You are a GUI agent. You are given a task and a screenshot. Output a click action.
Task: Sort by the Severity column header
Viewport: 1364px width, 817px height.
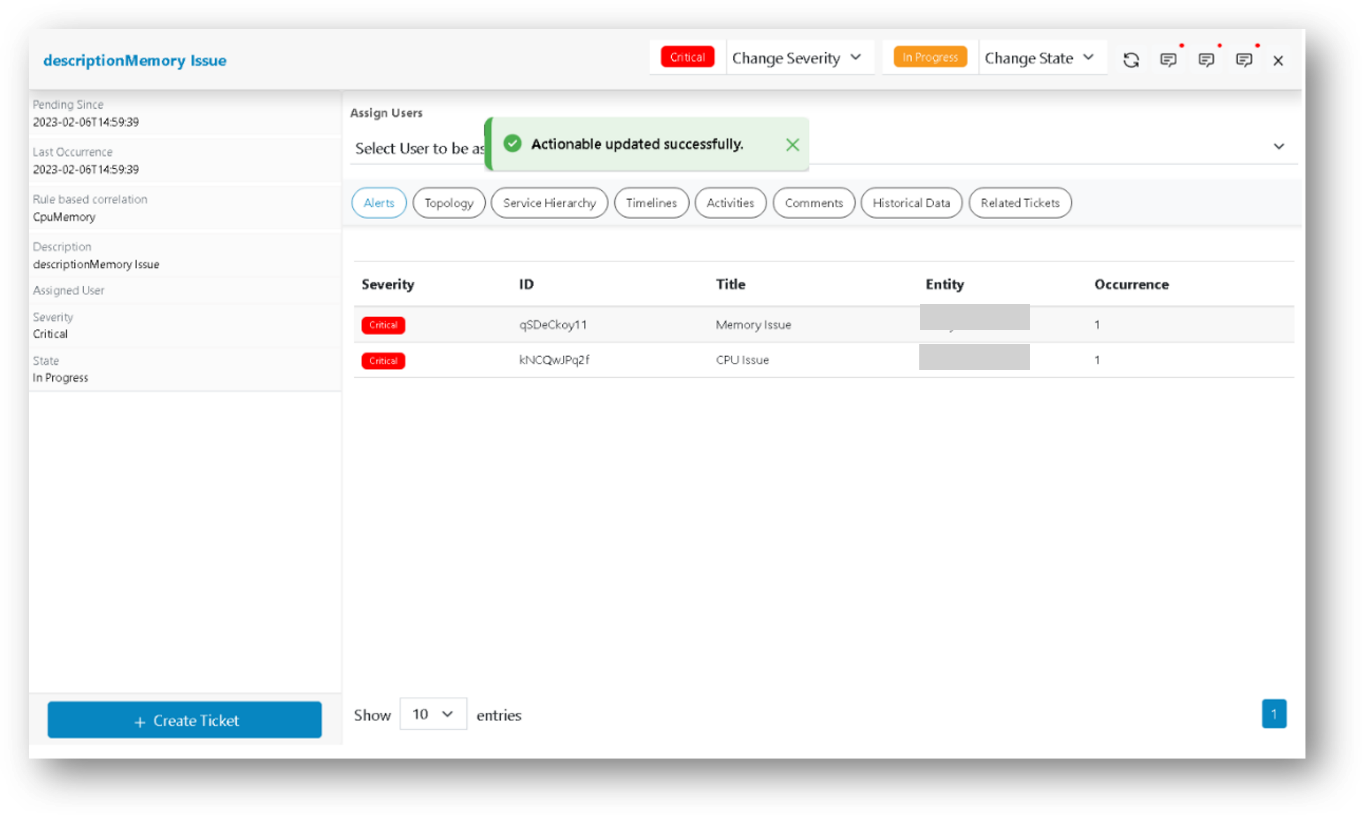(x=388, y=285)
